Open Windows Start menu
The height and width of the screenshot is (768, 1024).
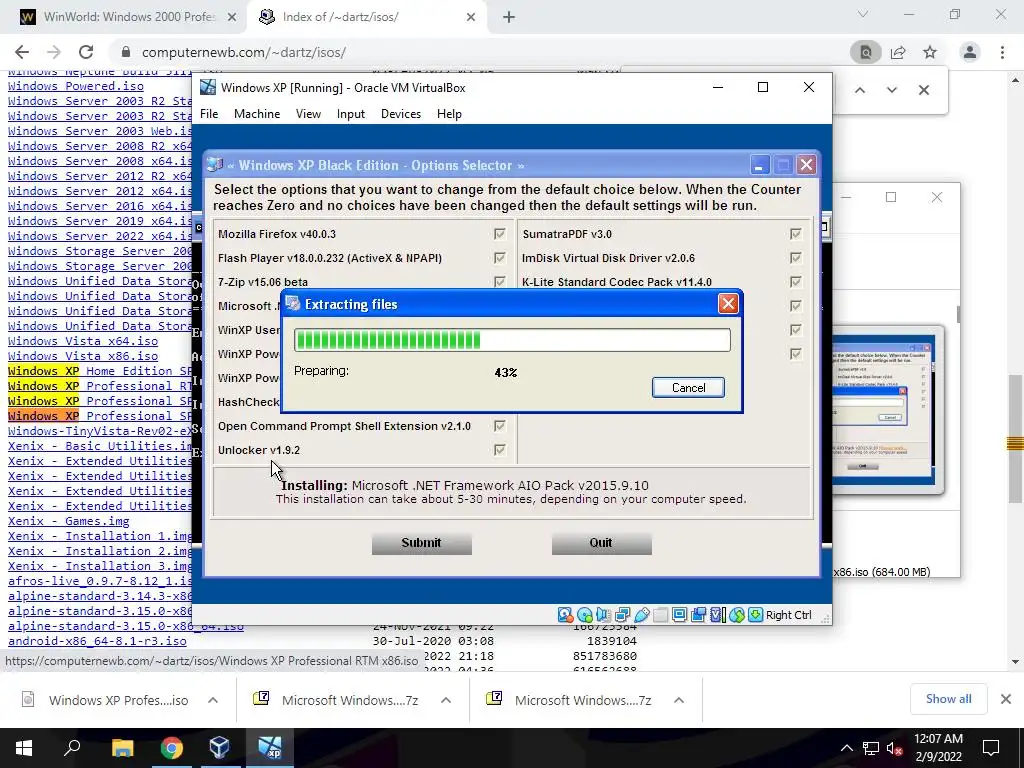[24, 748]
